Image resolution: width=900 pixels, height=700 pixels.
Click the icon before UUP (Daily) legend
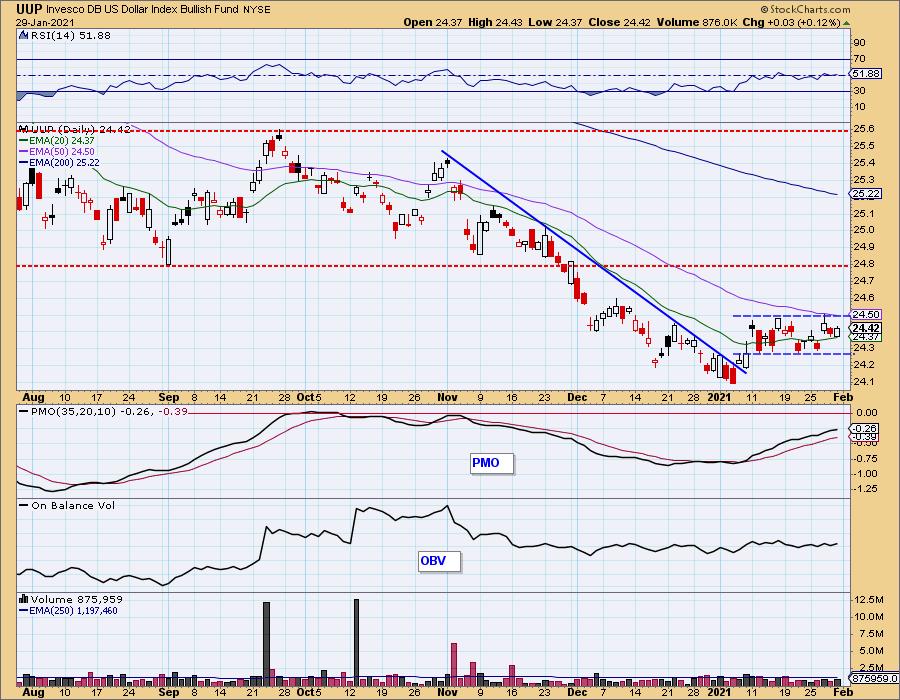point(24,129)
